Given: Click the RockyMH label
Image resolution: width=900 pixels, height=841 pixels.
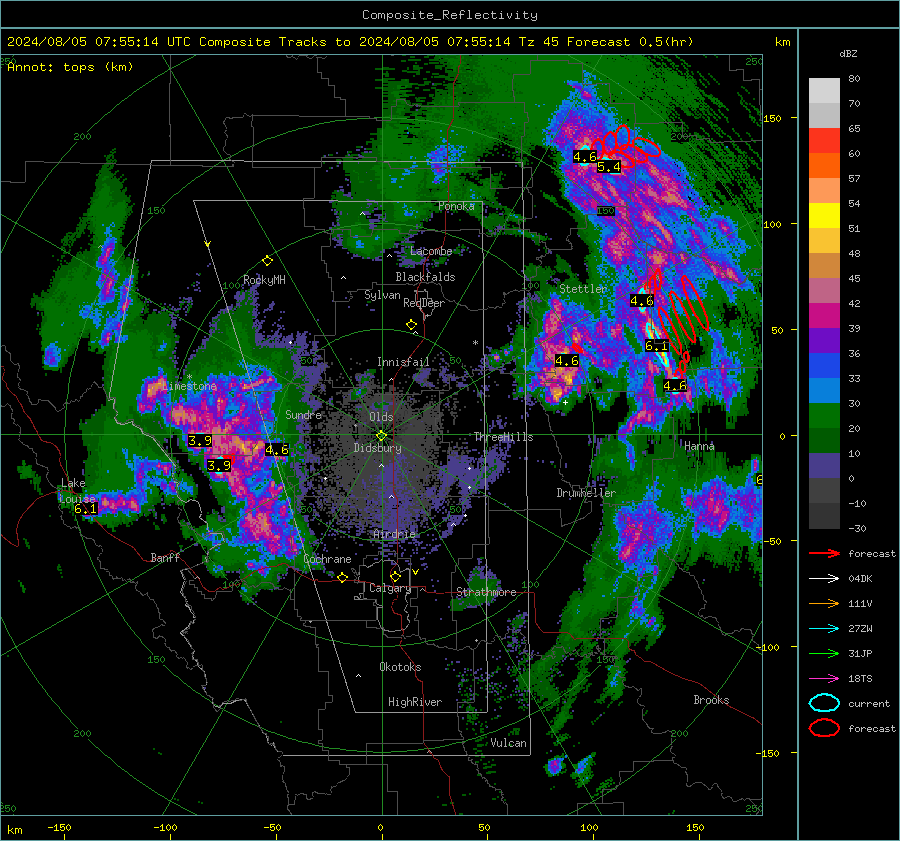Looking at the screenshot, I should tap(264, 280).
